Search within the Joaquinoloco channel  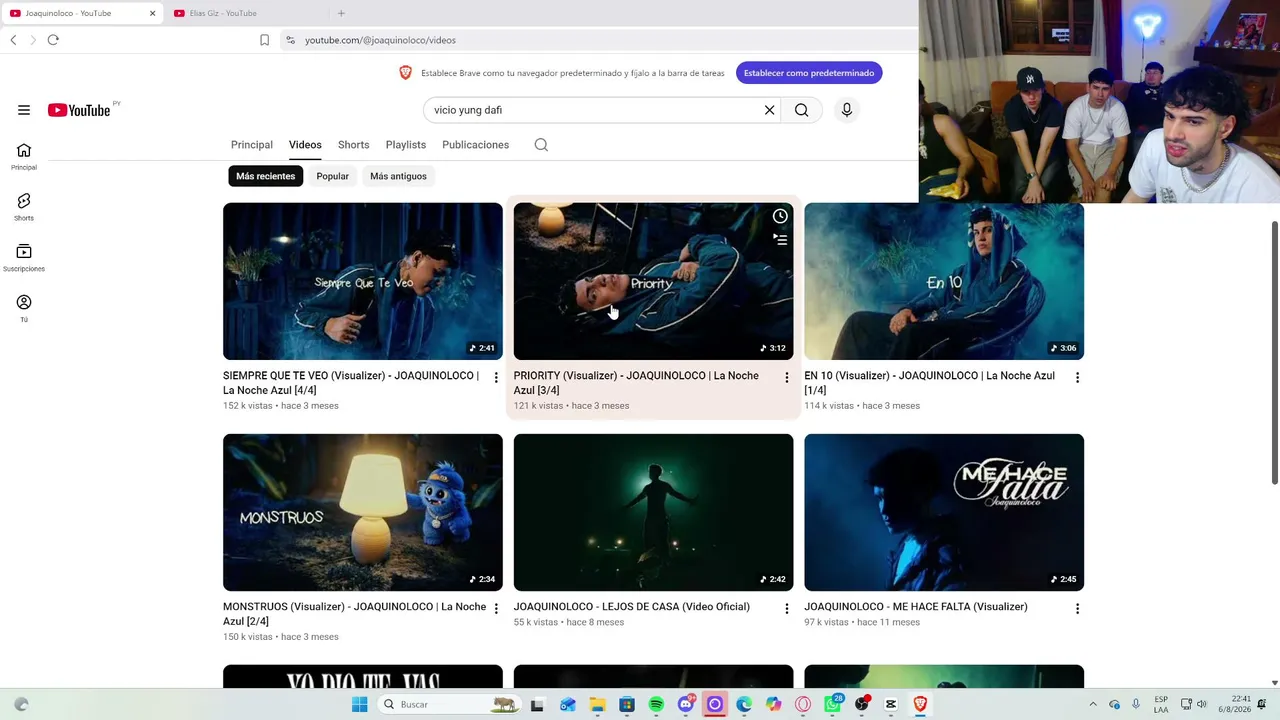(x=541, y=145)
